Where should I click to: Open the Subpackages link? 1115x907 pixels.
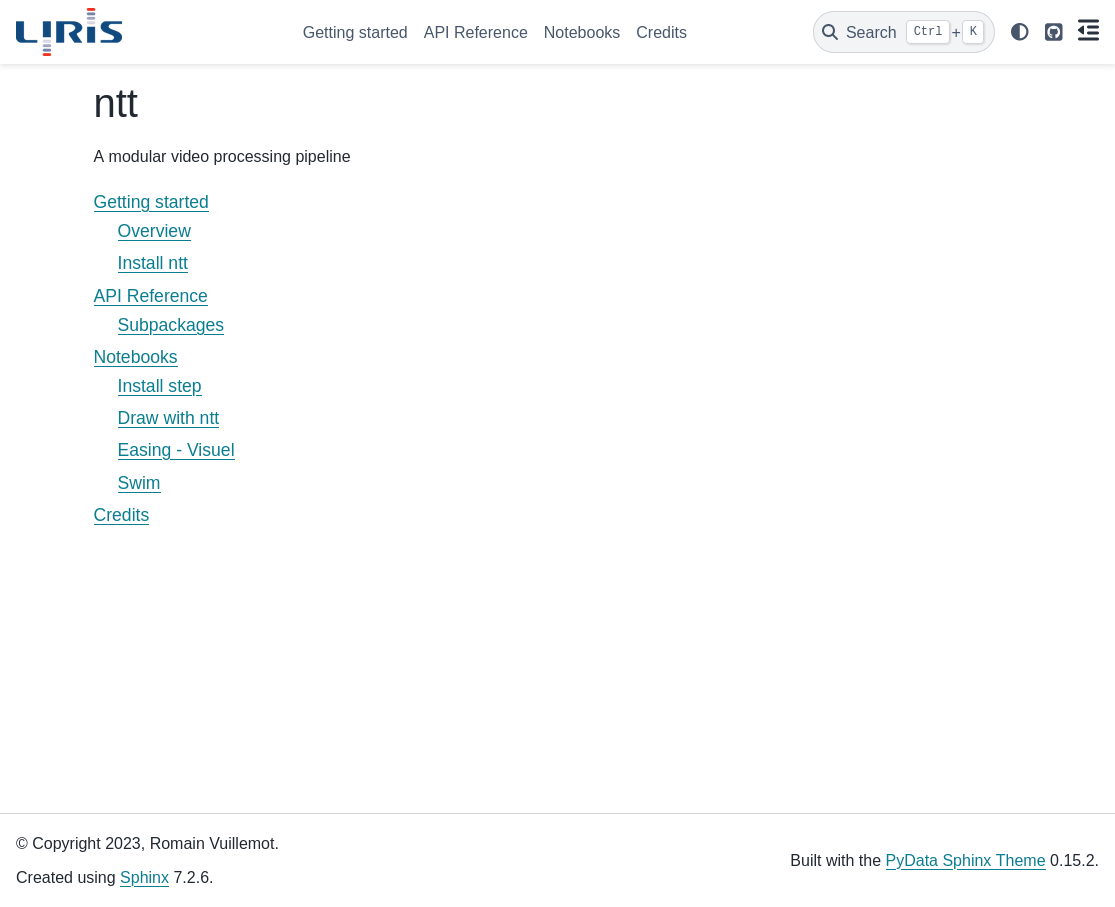pos(170,325)
